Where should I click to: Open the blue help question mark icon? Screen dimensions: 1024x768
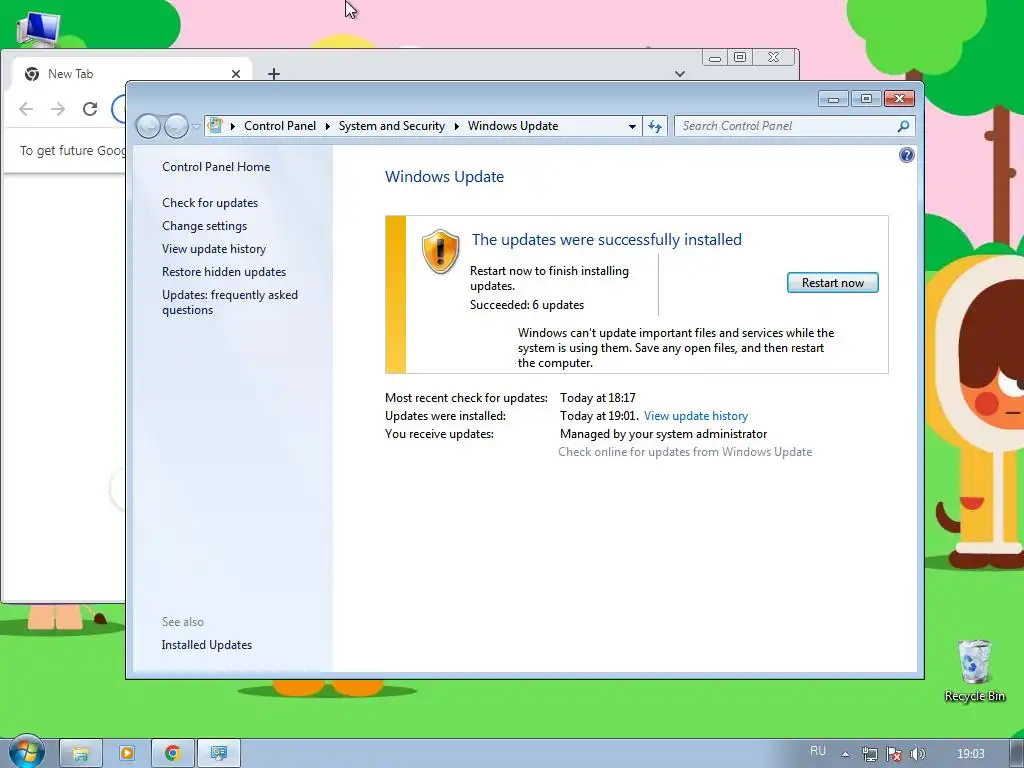point(906,155)
